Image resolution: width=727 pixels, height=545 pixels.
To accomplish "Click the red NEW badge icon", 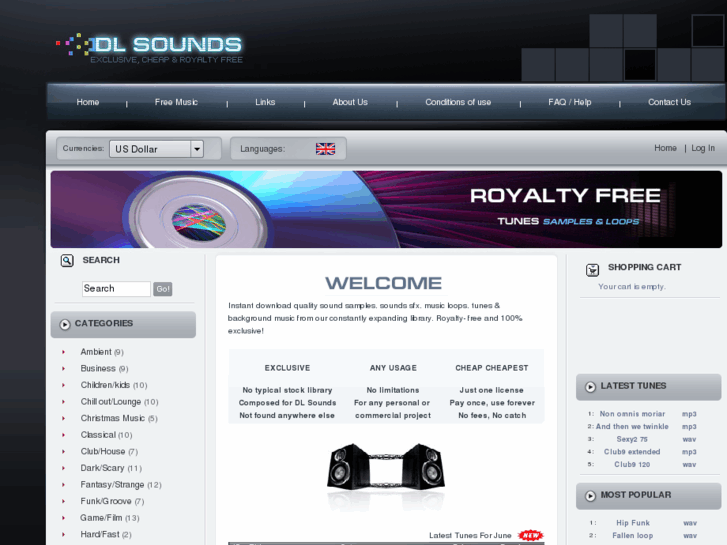I will (x=530, y=535).
